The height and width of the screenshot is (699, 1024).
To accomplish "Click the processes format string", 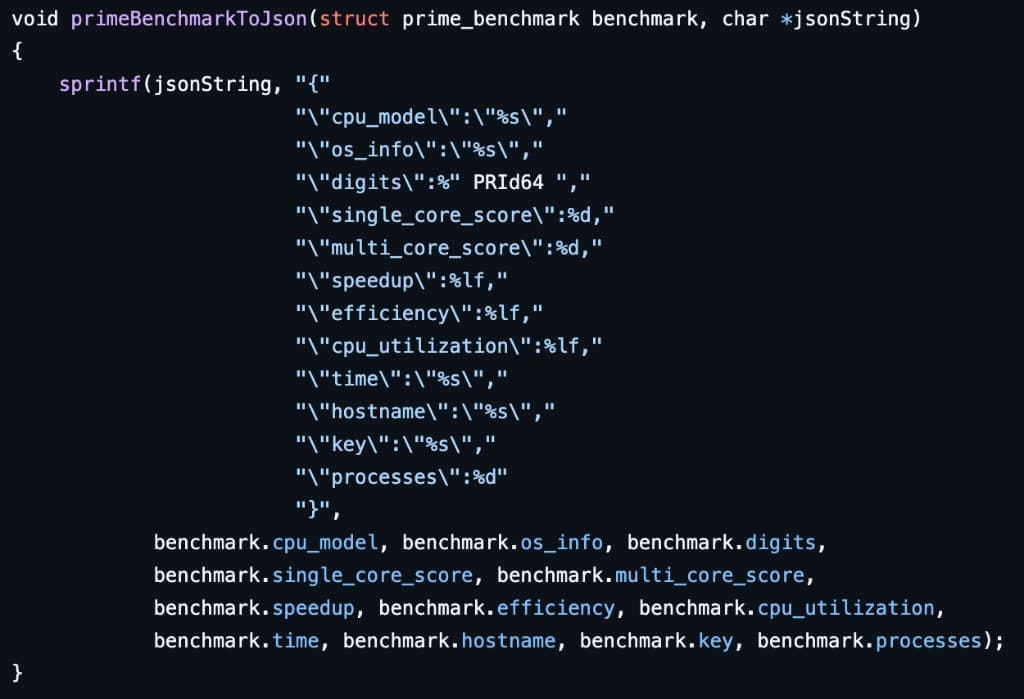I will pyautogui.click(x=402, y=477).
